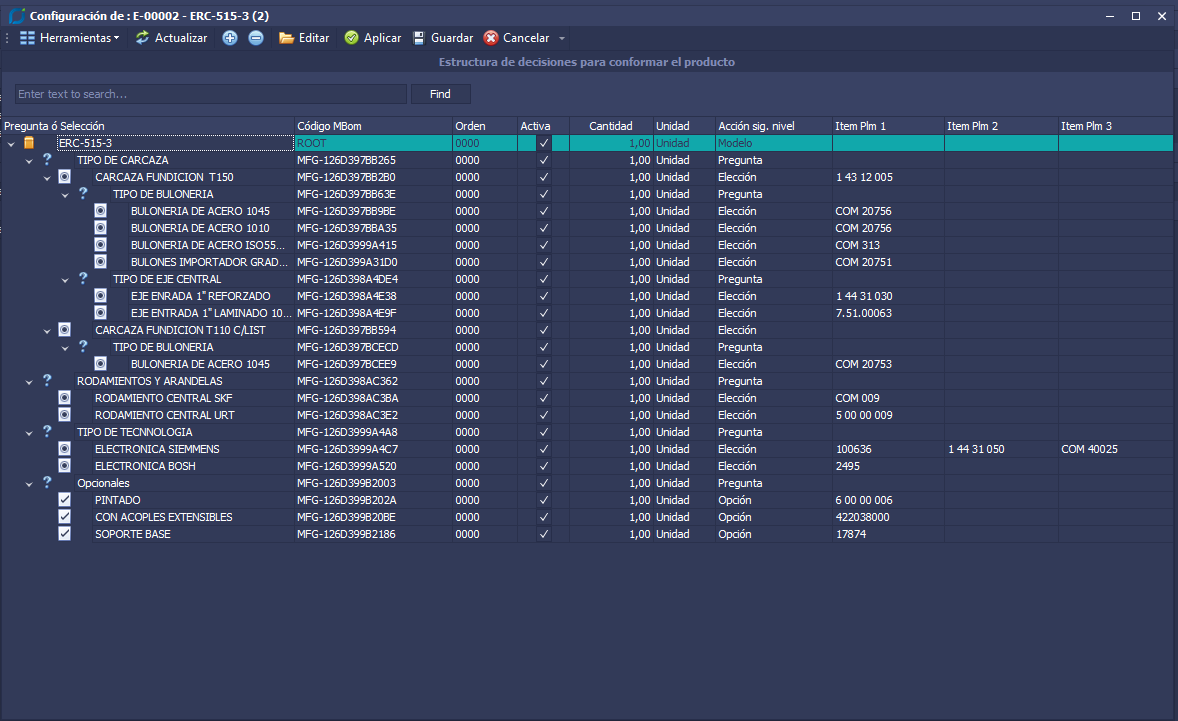Click the Find button
Screen dimensions: 1178x721
[x=440, y=94]
